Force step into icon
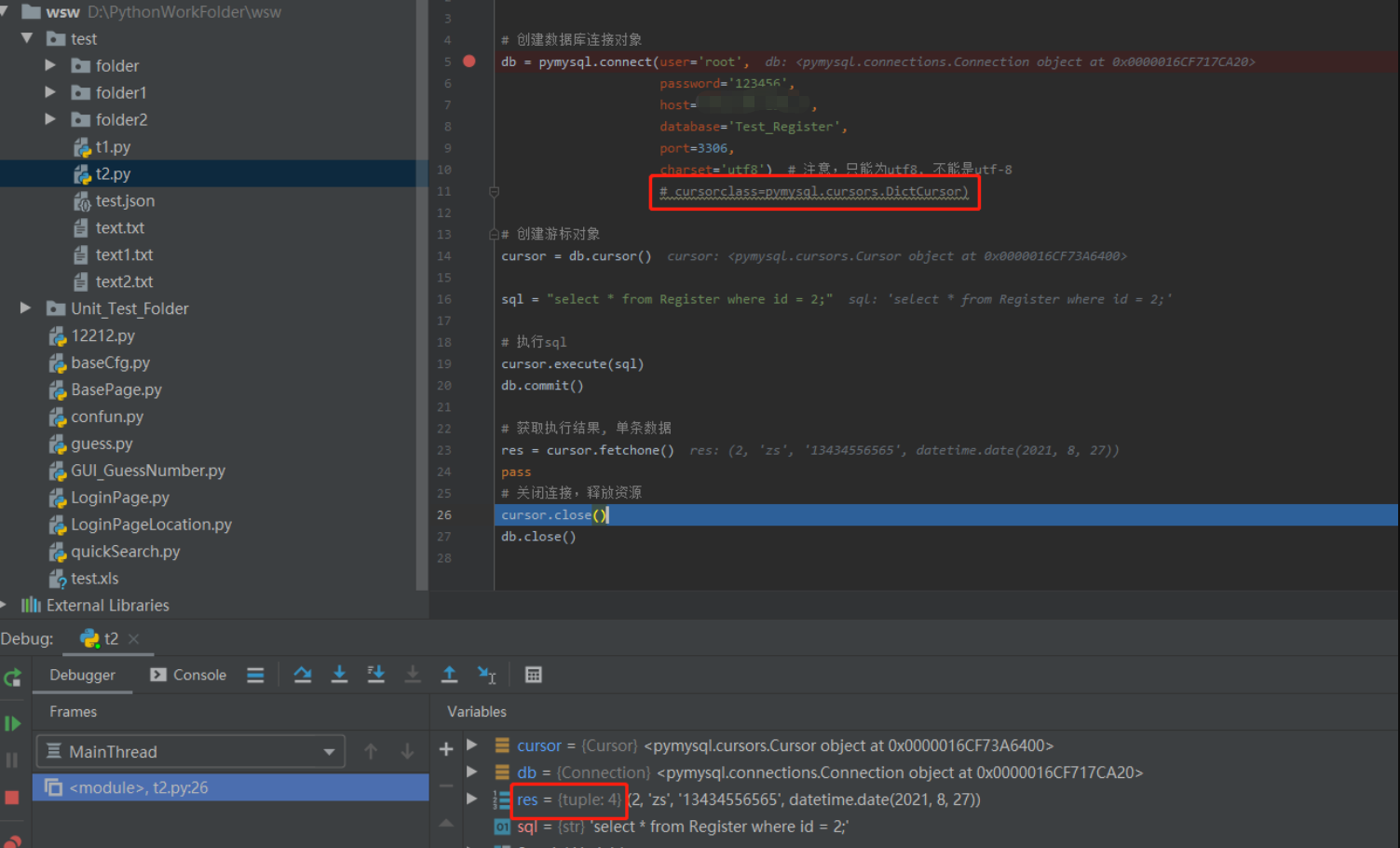Screen dimensions: 1400x848 (413, 675)
